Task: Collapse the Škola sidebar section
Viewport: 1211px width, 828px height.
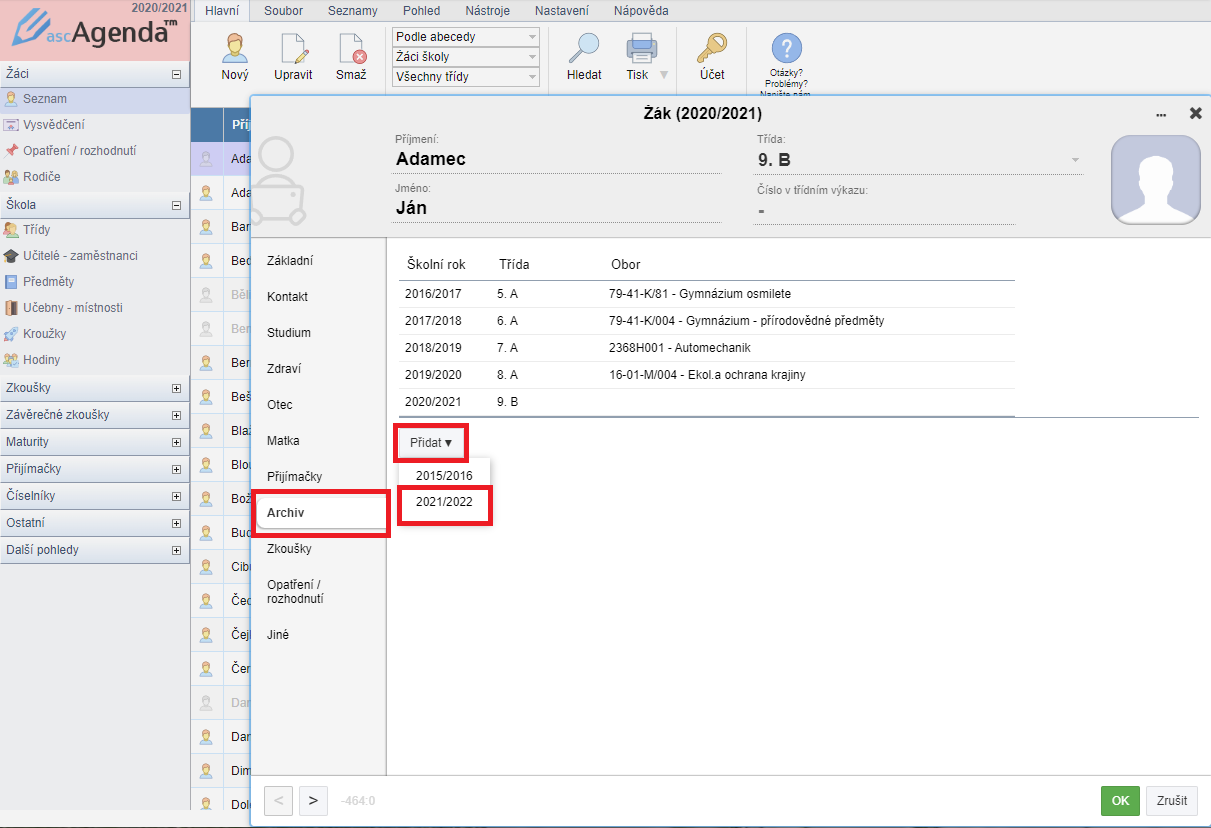Action: tap(176, 205)
